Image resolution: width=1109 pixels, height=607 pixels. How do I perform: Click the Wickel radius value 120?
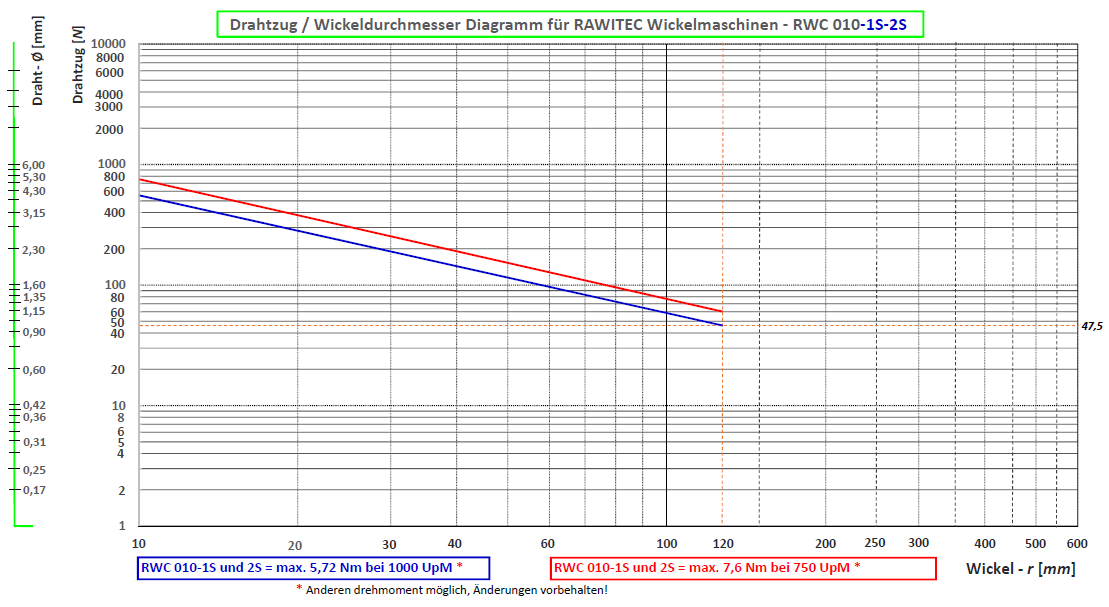(723, 543)
